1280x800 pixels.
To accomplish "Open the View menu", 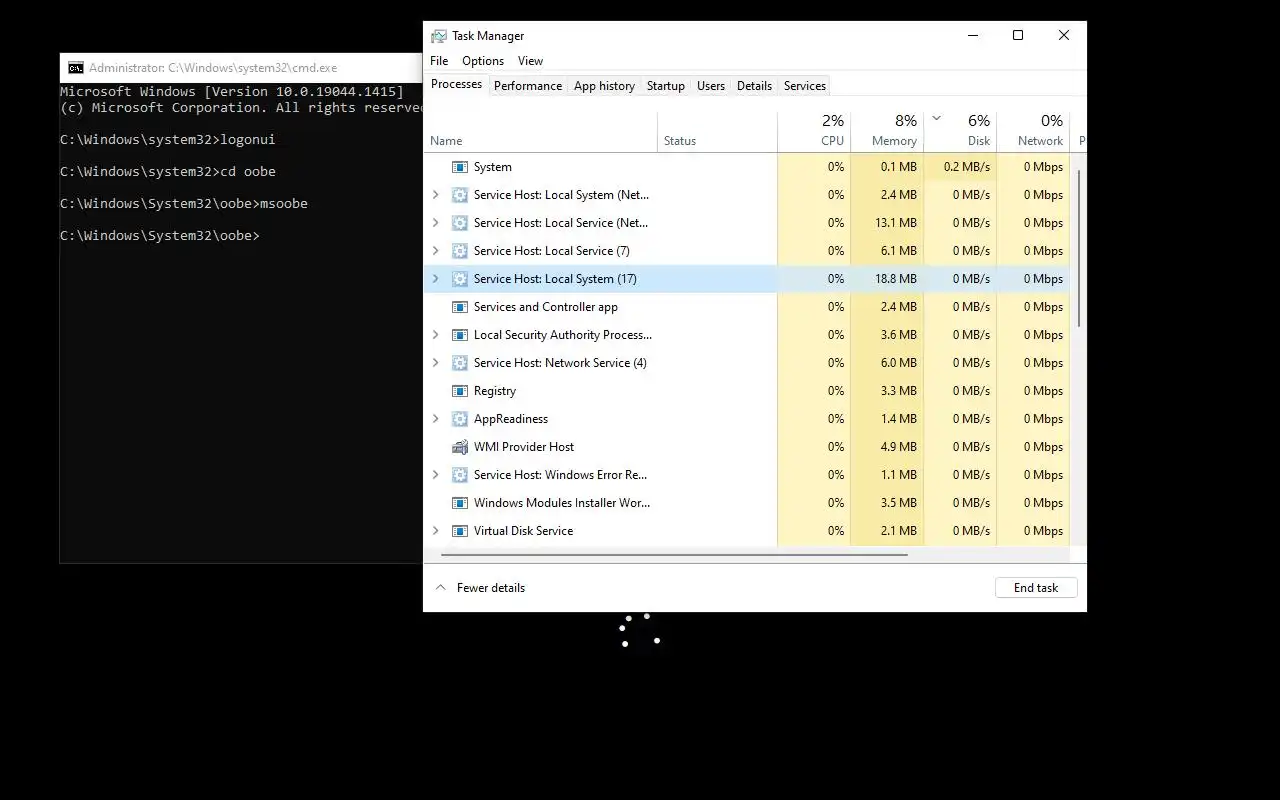I will [x=530, y=61].
